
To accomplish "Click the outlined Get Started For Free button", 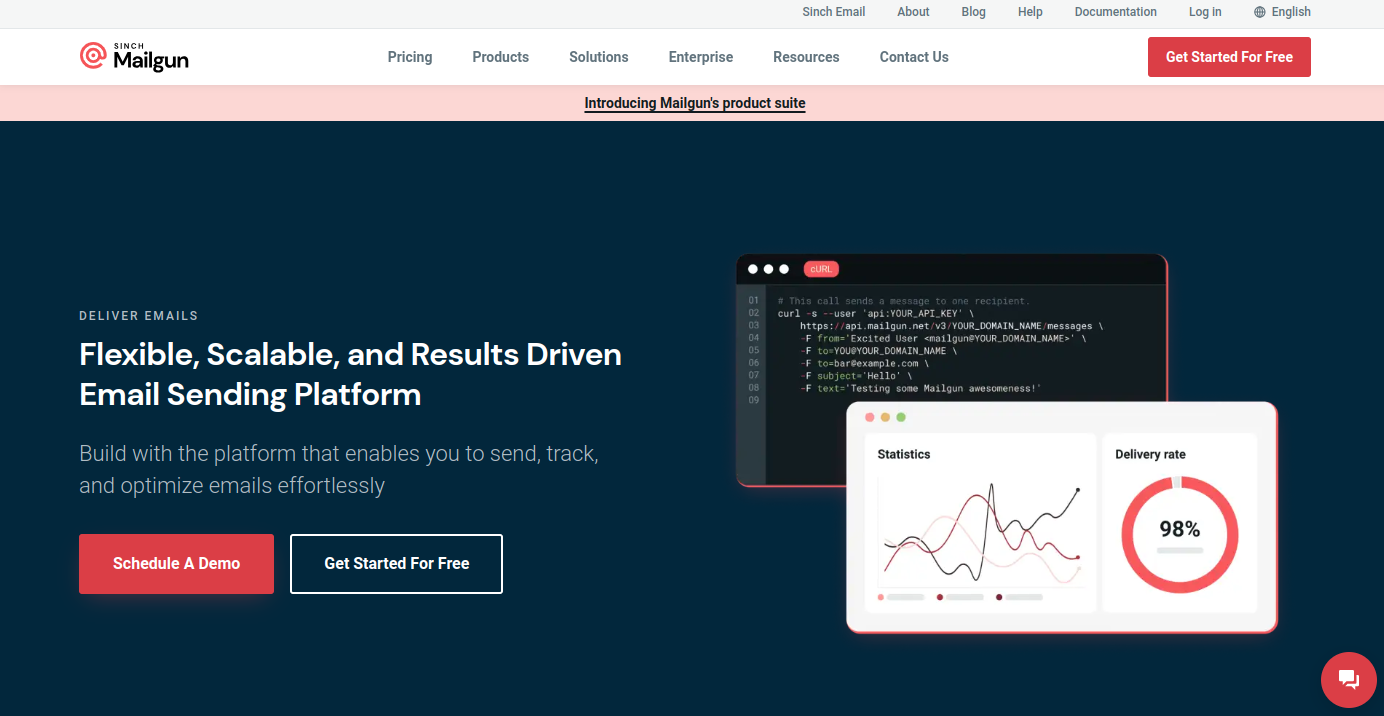I will (x=396, y=564).
